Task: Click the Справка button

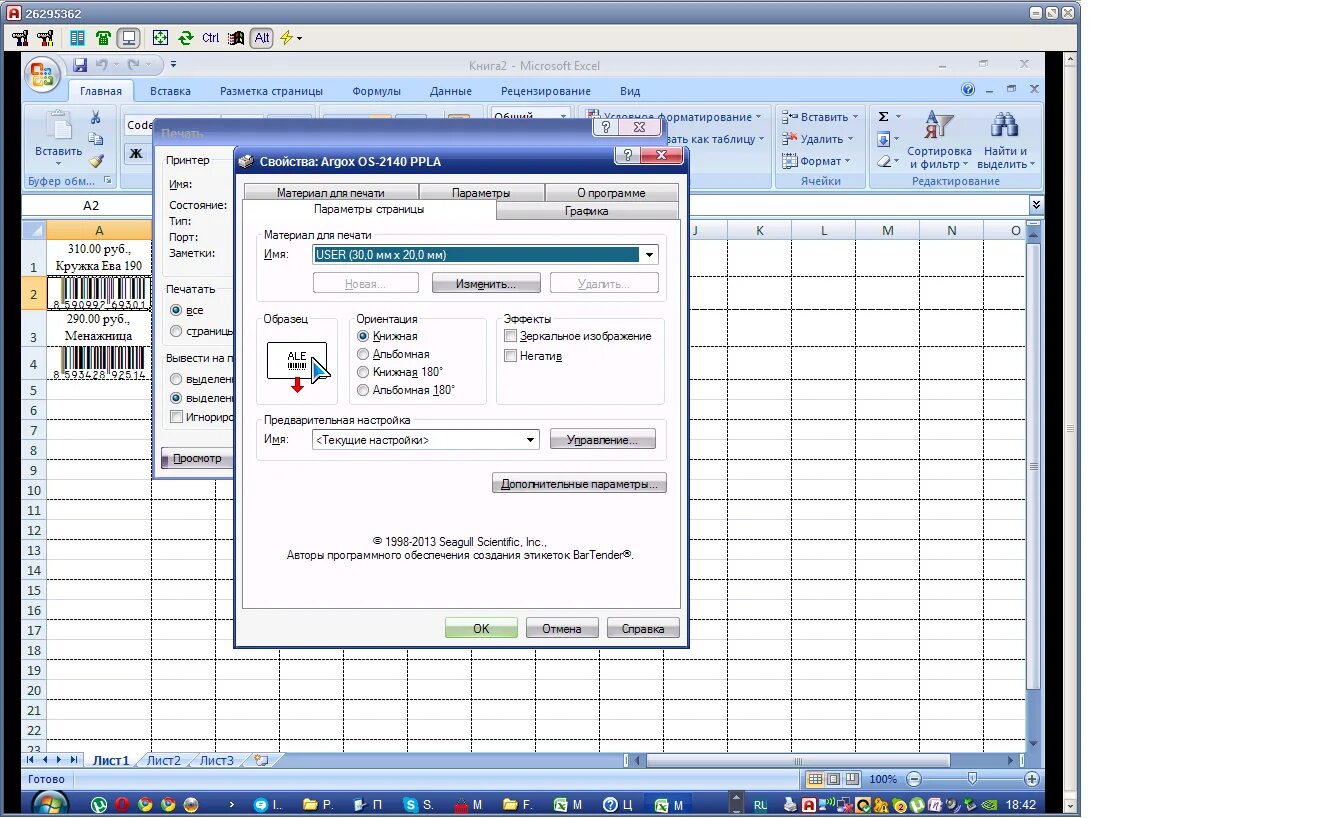Action: point(642,629)
